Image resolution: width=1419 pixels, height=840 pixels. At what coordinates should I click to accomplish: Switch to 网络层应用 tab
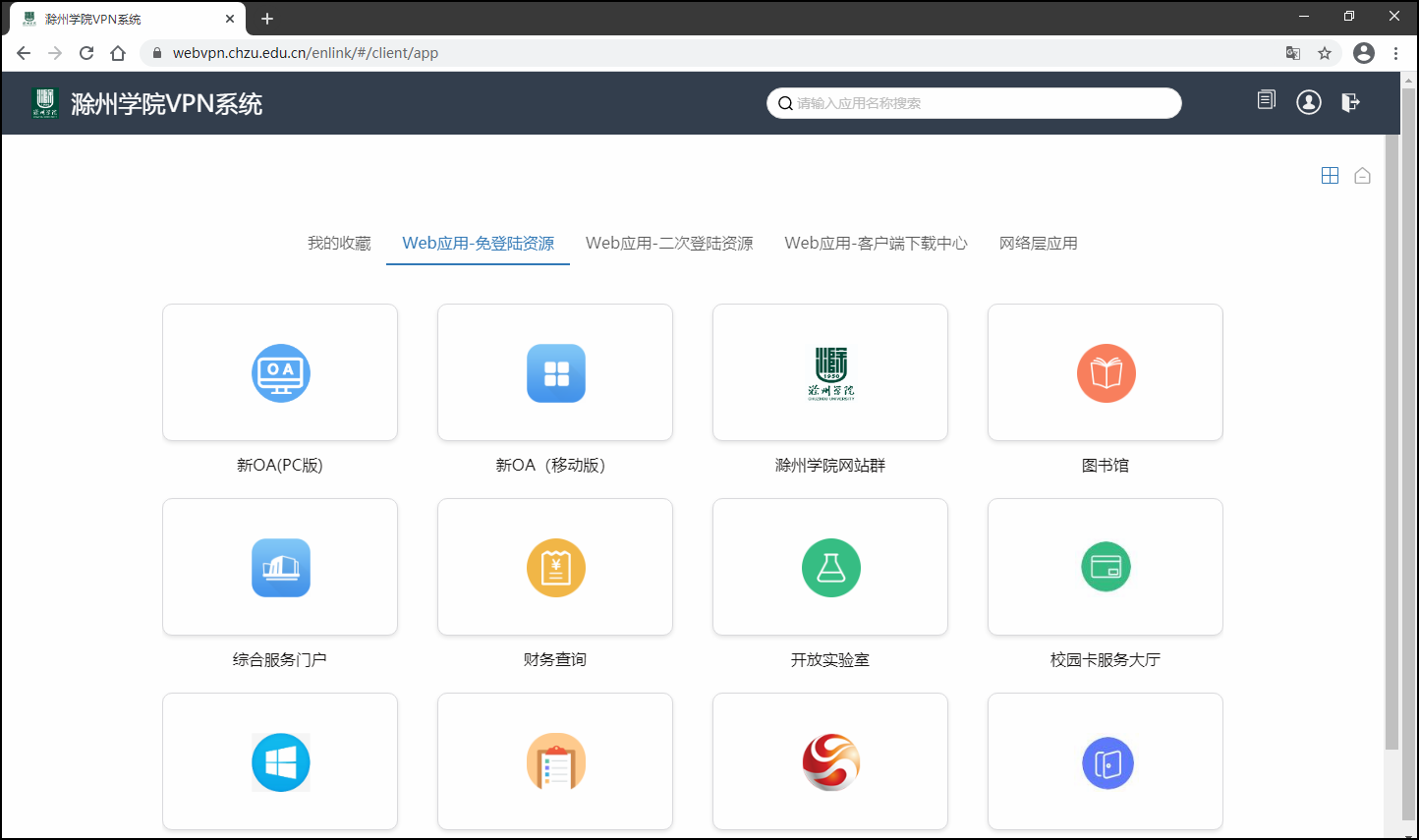(x=1038, y=243)
